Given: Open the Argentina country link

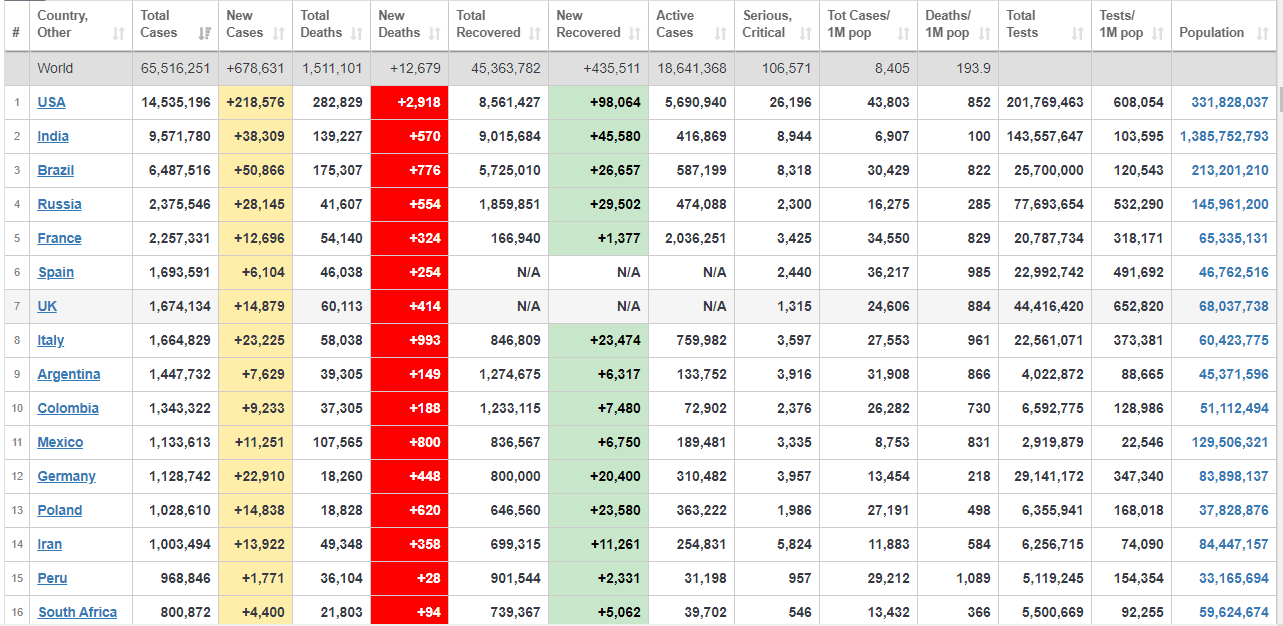Looking at the screenshot, I should click(69, 374).
